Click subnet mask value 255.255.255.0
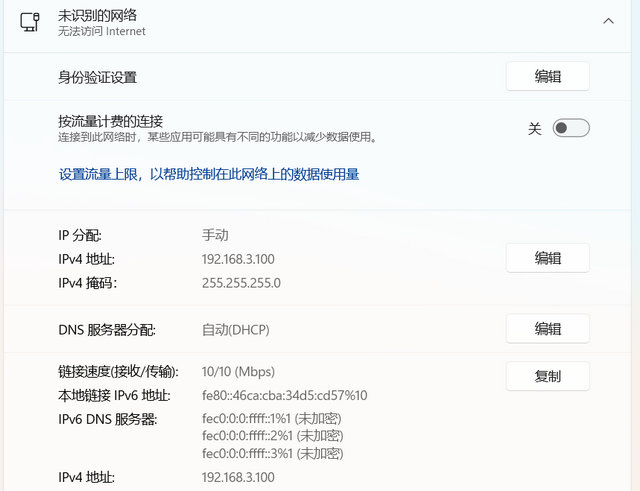The image size is (640, 491). coord(241,283)
